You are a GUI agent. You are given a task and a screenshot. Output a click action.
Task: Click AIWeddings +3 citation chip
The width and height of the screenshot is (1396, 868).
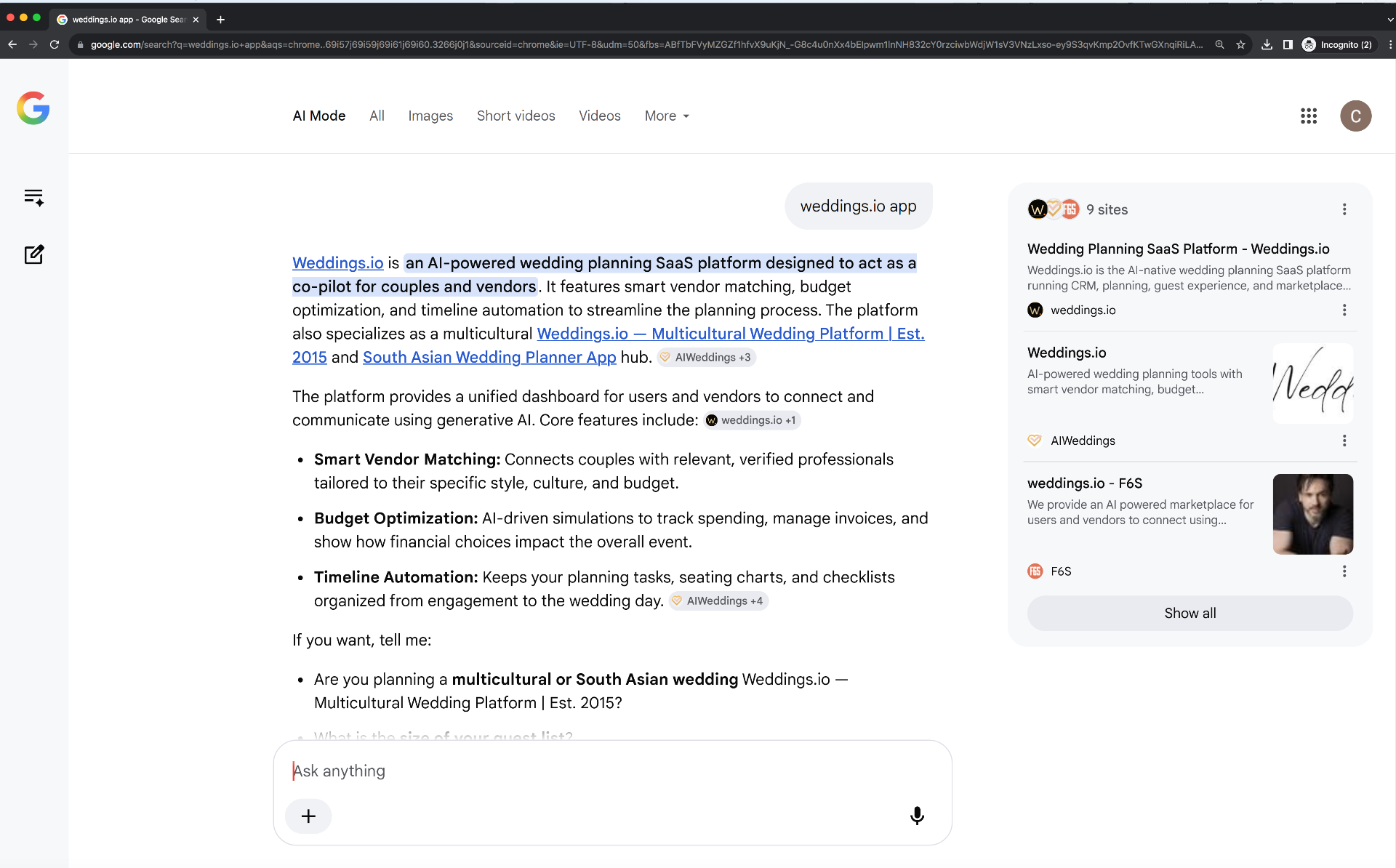[x=706, y=358]
